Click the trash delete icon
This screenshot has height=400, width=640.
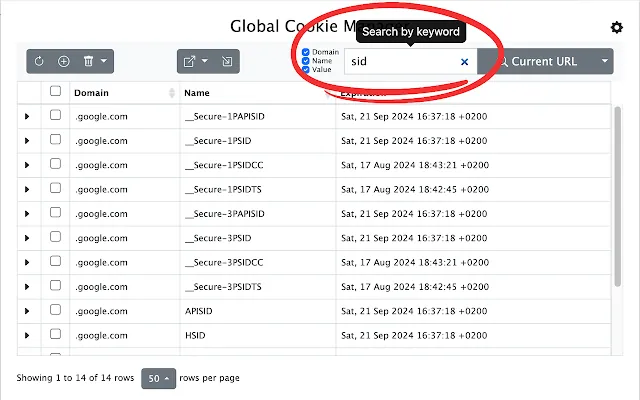click(88, 61)
